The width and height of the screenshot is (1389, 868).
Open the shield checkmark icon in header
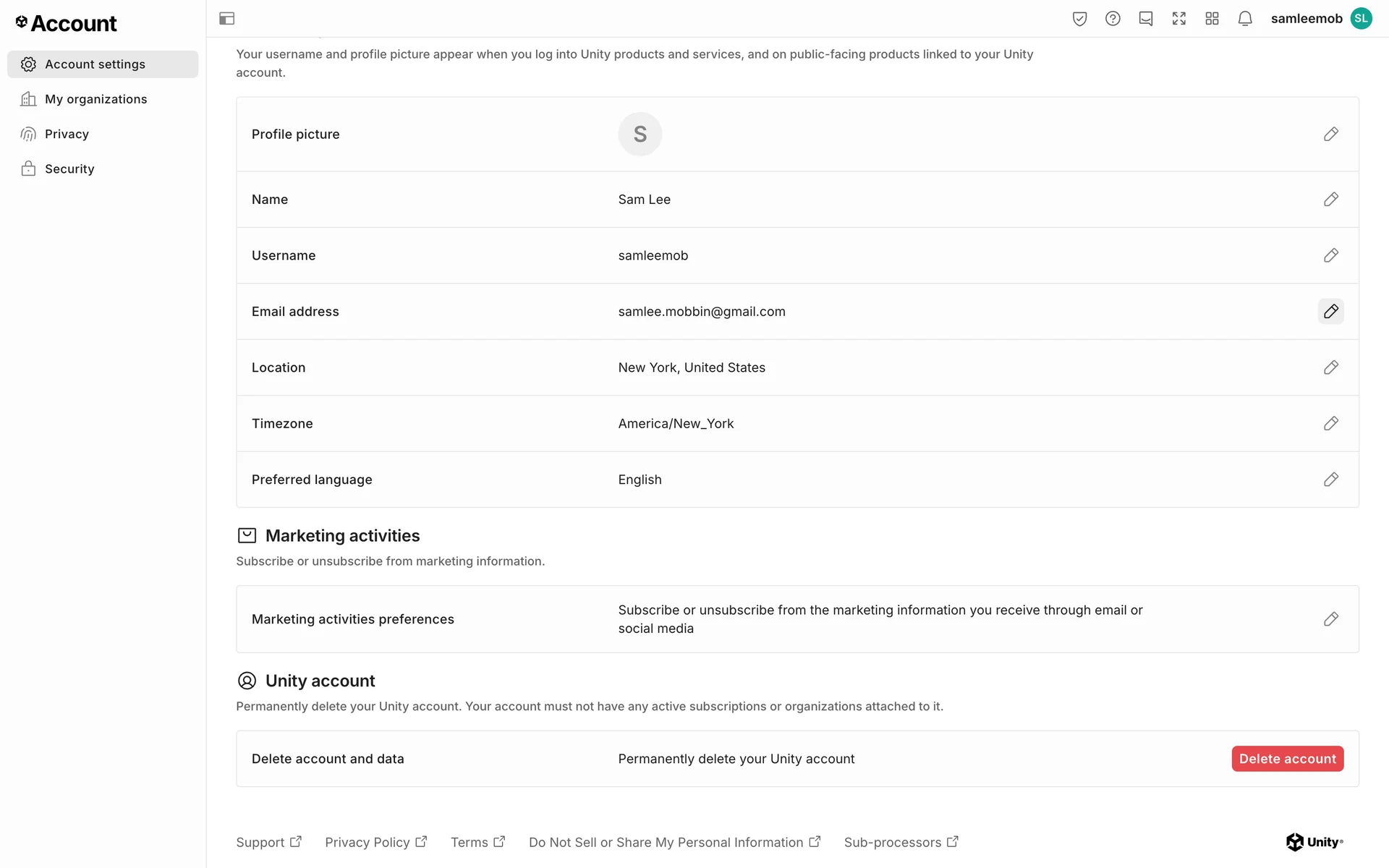(1079, 19)
